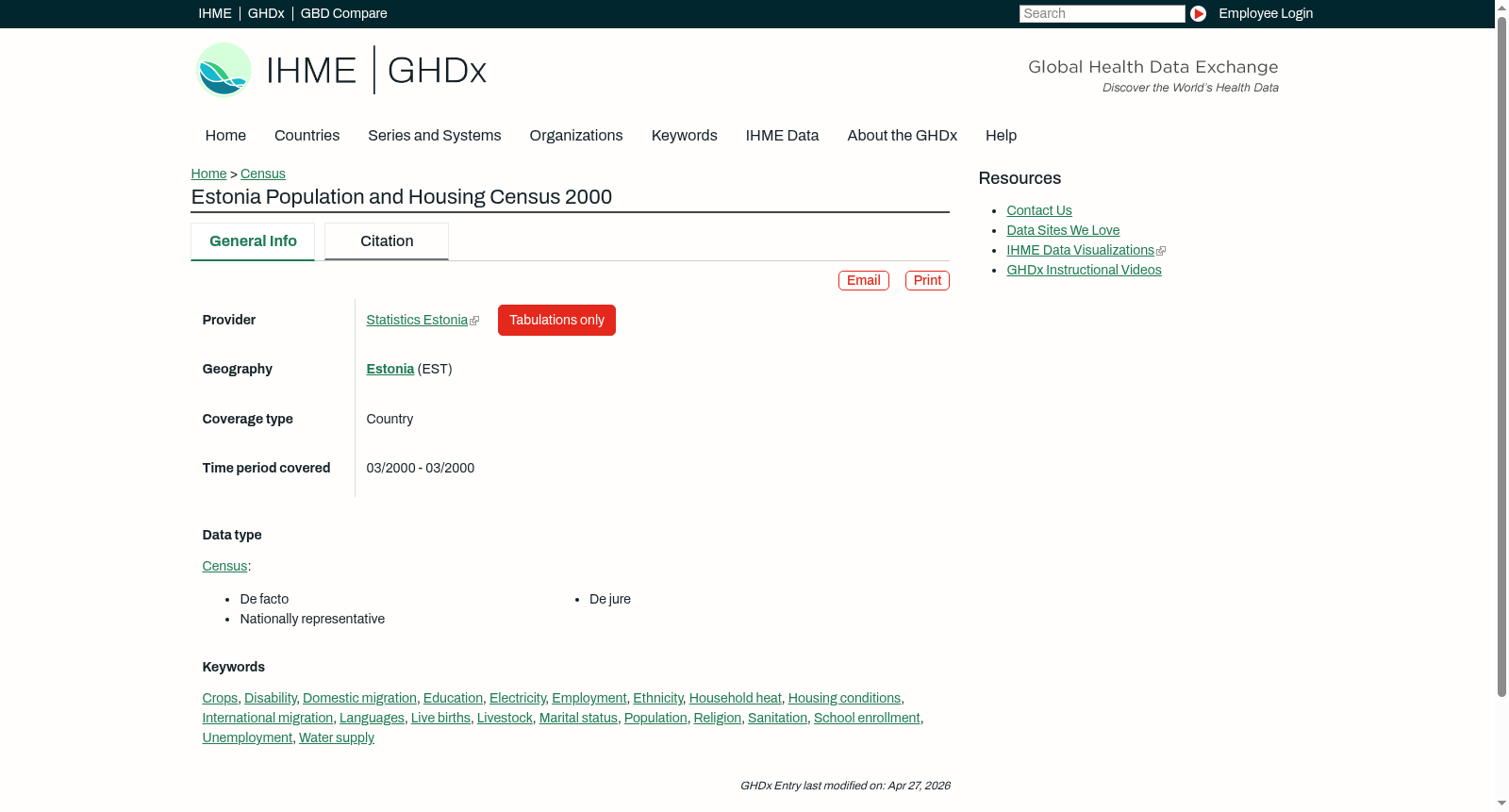Image resolution: width=1509 pixels, height=812 pixels.
Task: Open Census data type link
Action: pyautogui.click(x=224, y=566)
